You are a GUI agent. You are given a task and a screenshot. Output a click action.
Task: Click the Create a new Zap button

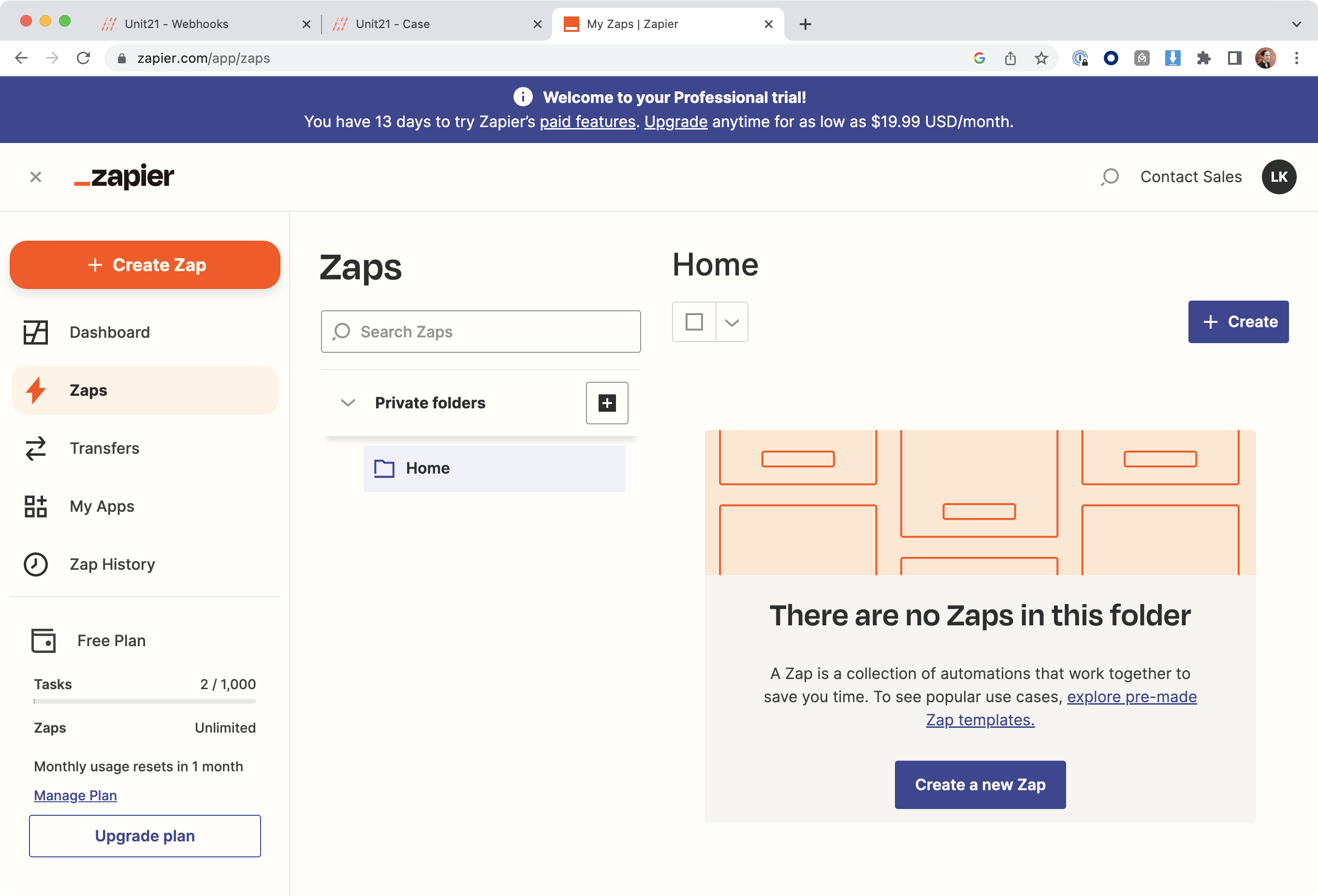pos(980,784)
